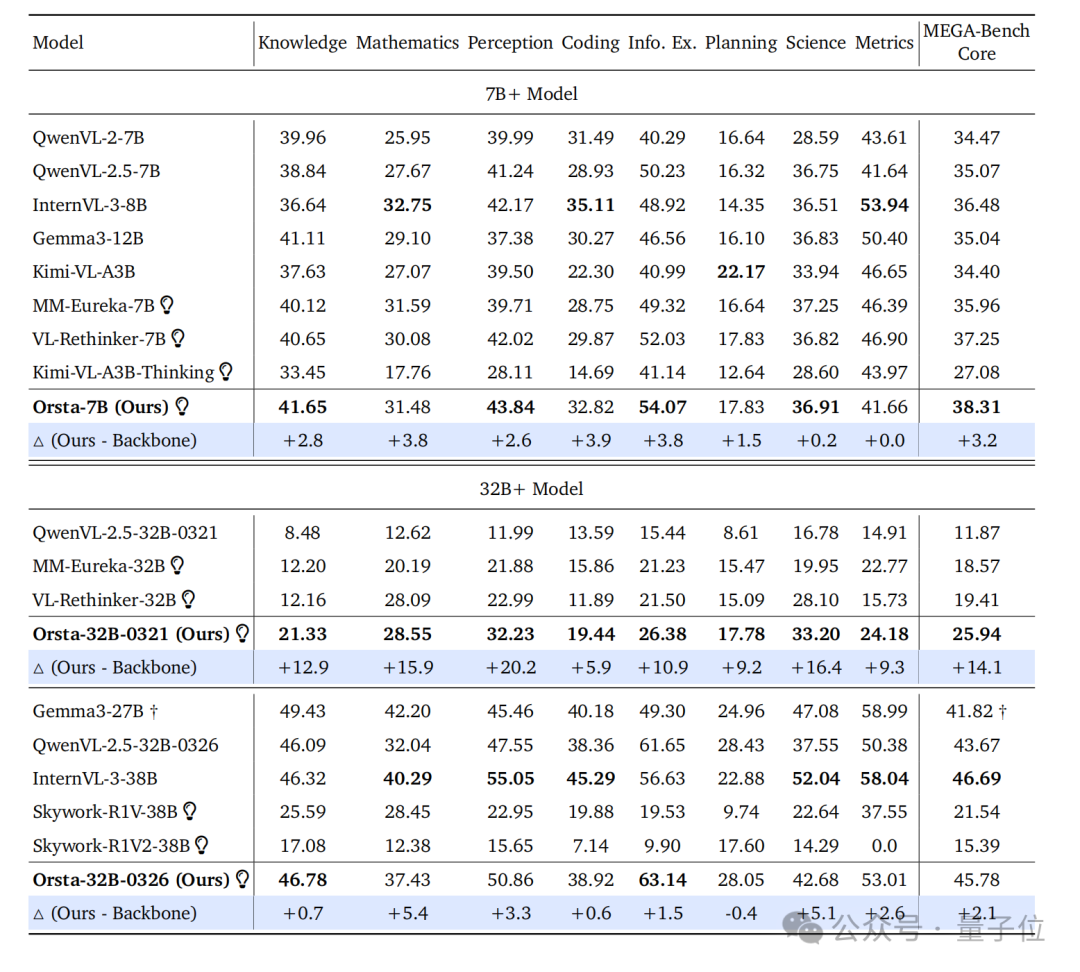Click the 7.14 Coding score of Skywork-R1V2-38B
Image resolution: width=1080 pixels, height=972 pixels.
(x=590, y=846)
